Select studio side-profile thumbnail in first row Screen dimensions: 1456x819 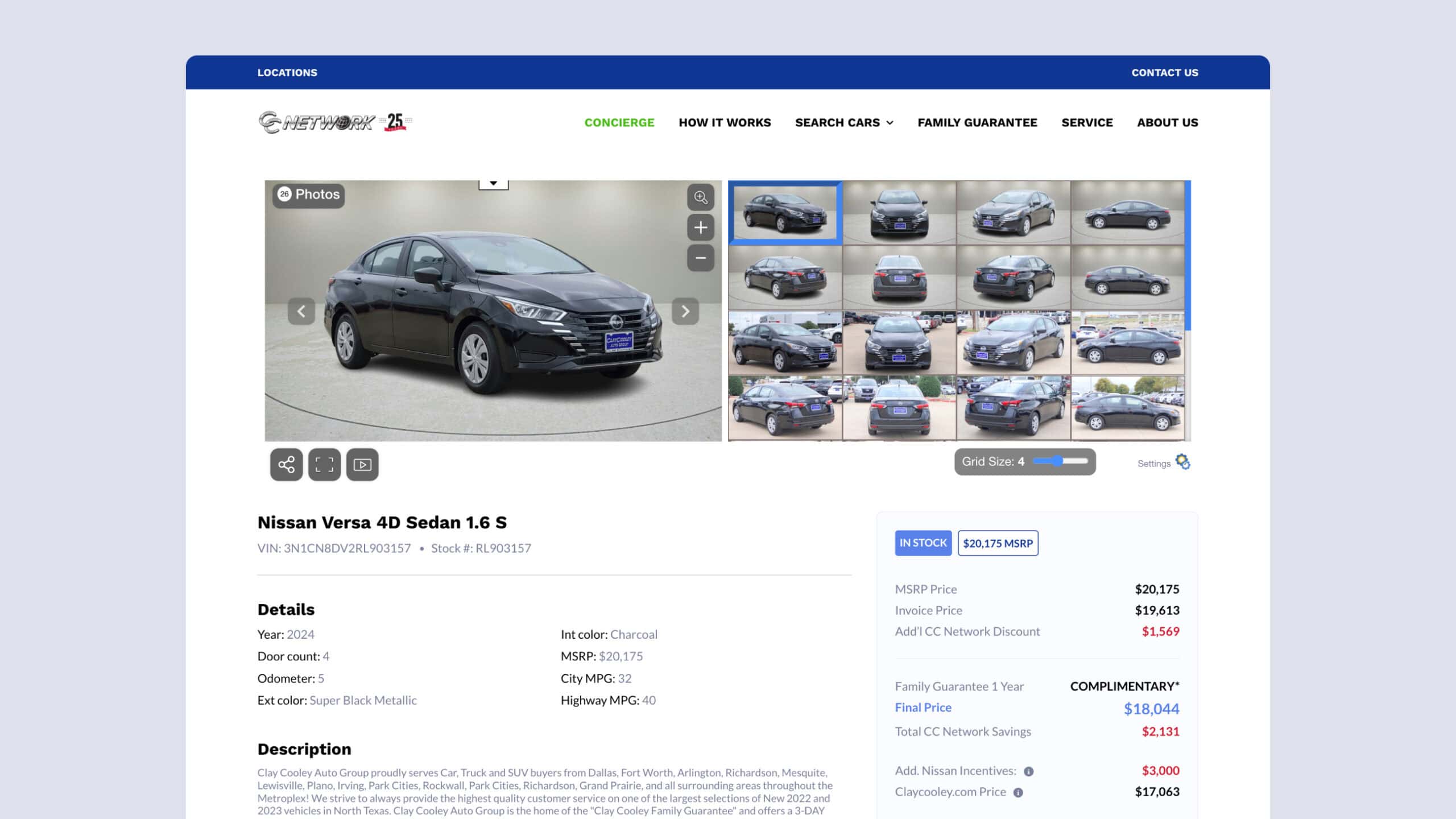[x=1128, y=212]
